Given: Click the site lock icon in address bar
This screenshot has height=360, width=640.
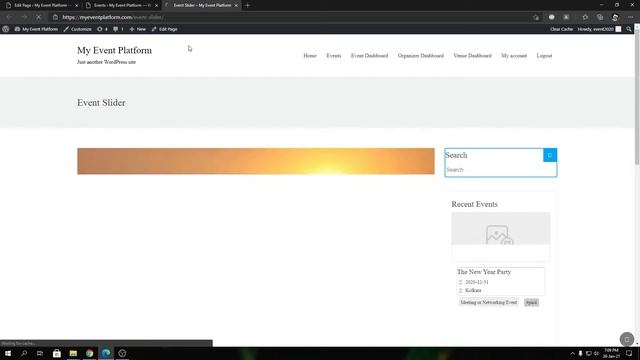Looking at the screenshot, I should tap(56, 17).
